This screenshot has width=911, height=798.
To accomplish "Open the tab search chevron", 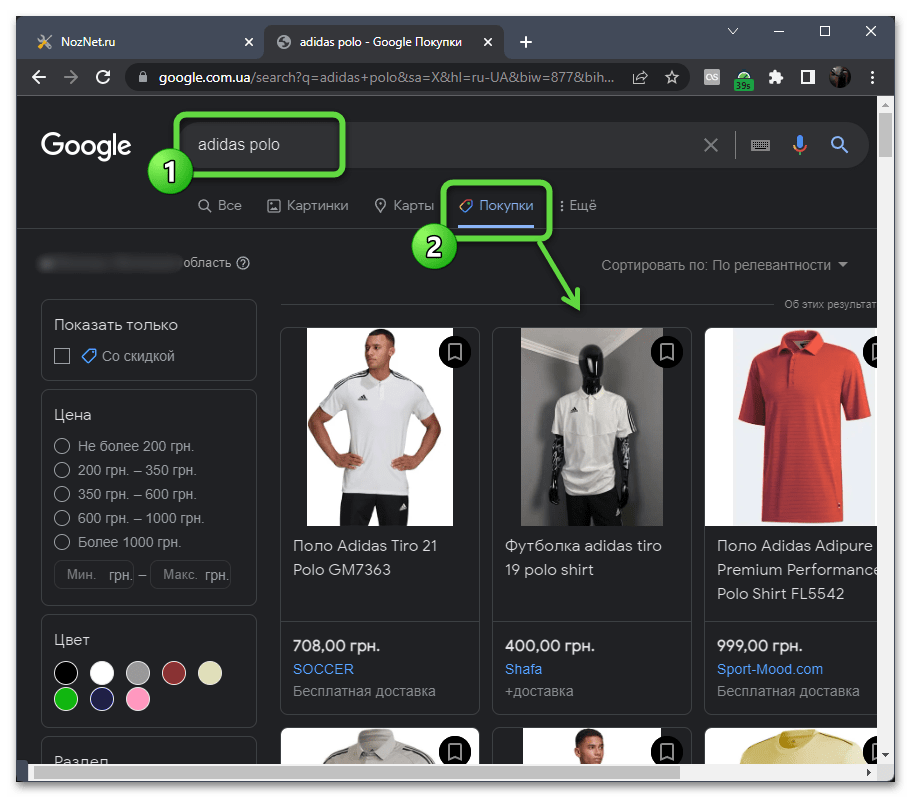I will point(733,31).
